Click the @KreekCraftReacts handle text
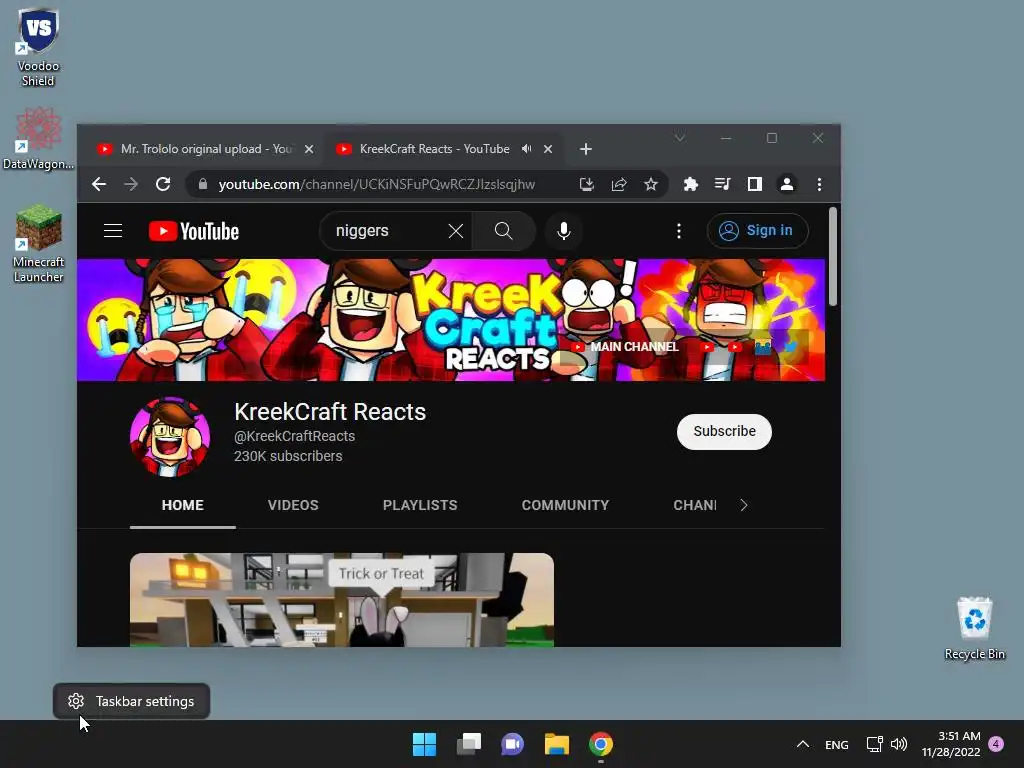Screen dimensions: 1024x768 tap(295, 436)
